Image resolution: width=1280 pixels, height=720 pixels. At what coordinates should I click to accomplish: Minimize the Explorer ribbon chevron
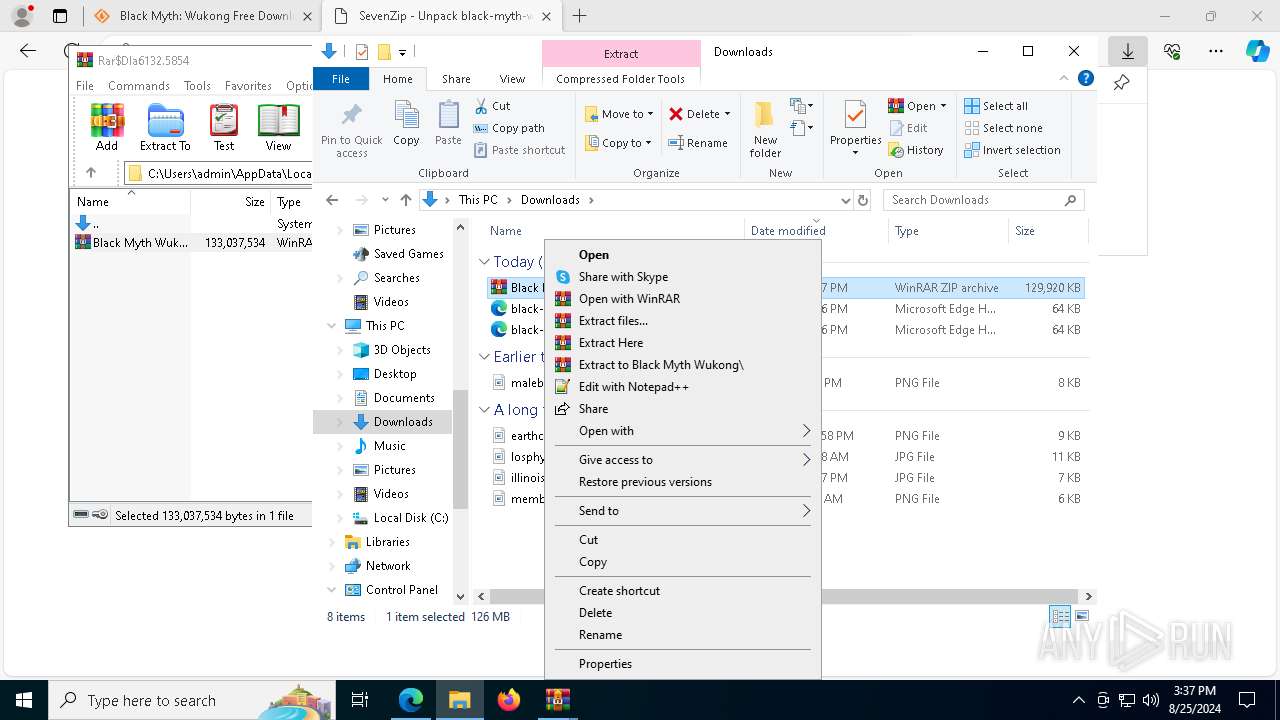[x=1064, y=79]
